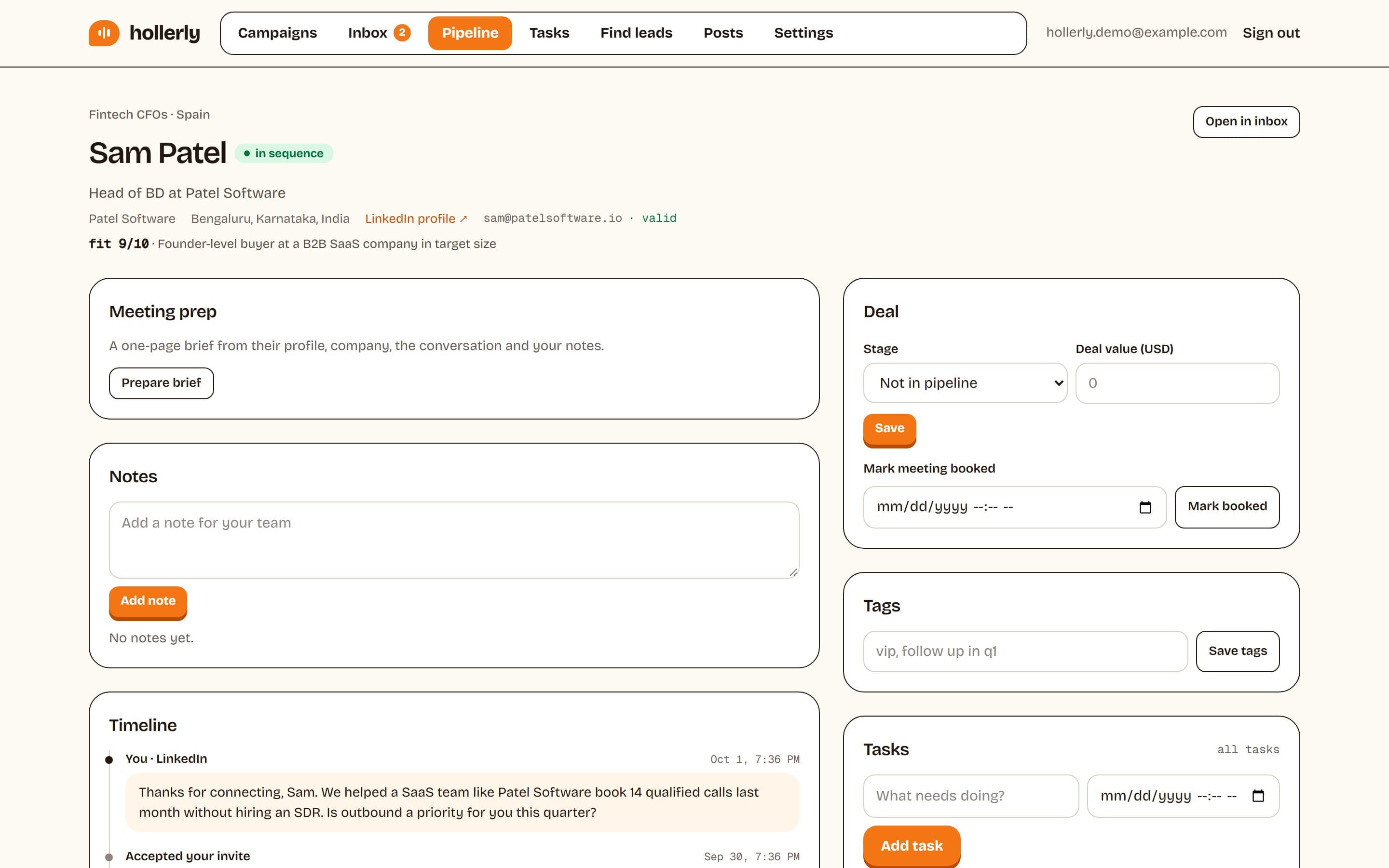Click the Oct 1 LinkedIn message bubble
This screenshot has width=1389, height=868.
462,802
